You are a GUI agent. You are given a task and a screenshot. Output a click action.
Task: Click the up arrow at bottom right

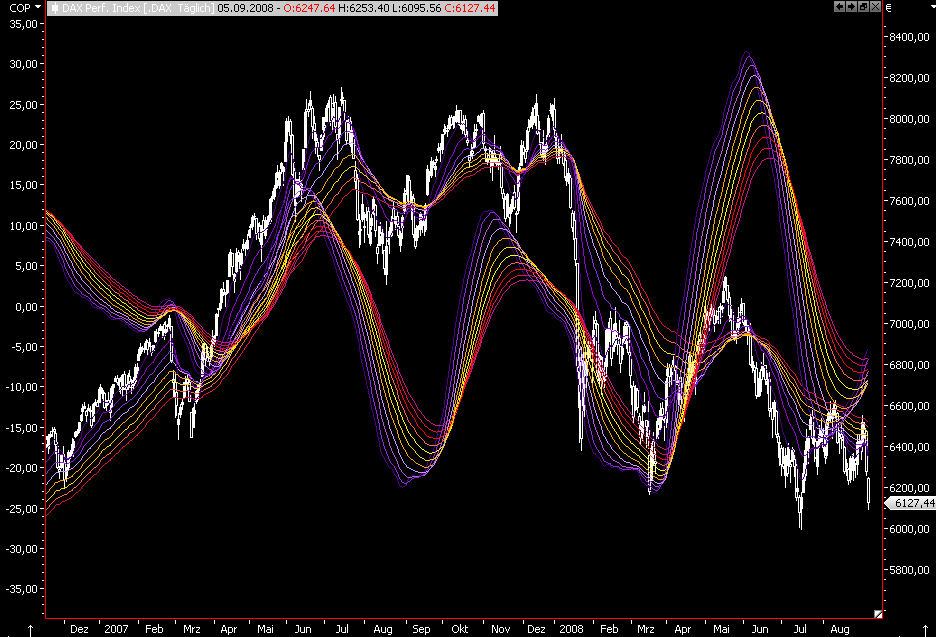(925, 630)
